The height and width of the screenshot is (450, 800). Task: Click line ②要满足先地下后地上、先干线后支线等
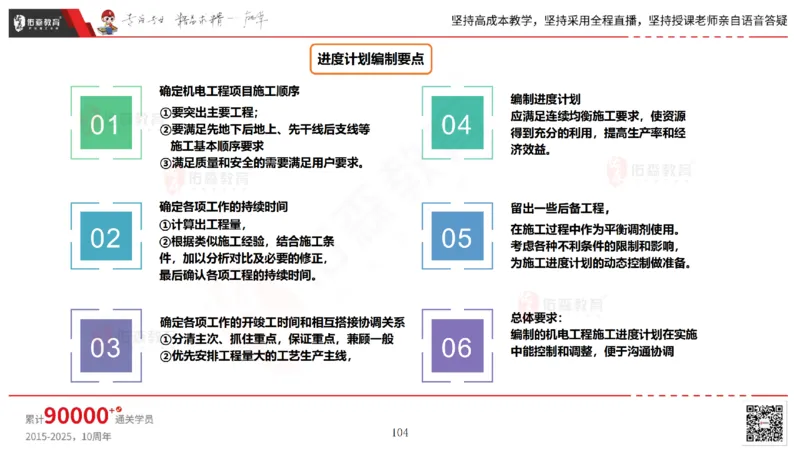[x=265, y=130]
